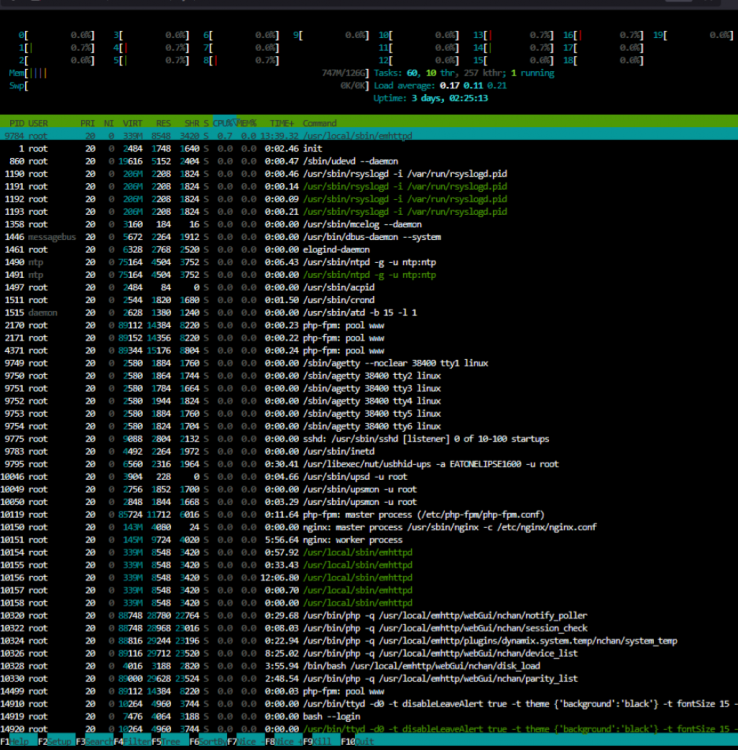Select the PID 14910 ttyd row

pos(369,704)
